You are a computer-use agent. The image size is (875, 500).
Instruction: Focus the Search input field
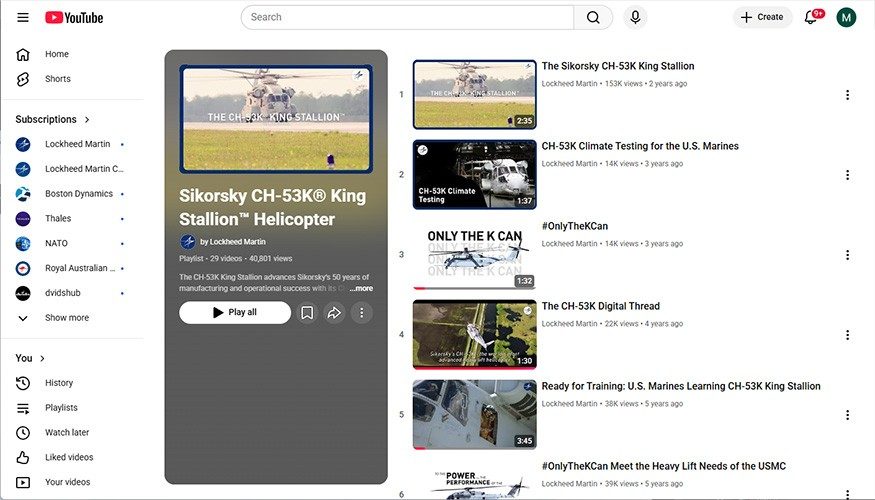click(x=407, y=17)
